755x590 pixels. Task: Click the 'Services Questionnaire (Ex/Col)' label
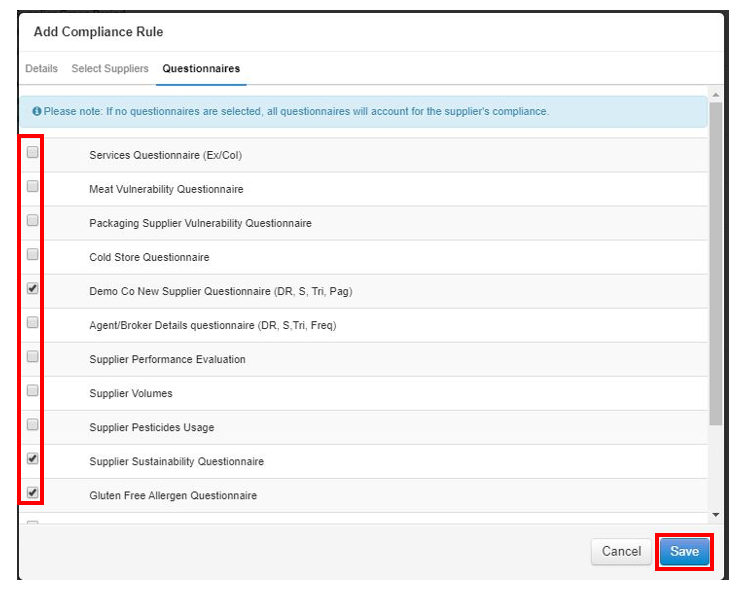pos(166,155)
